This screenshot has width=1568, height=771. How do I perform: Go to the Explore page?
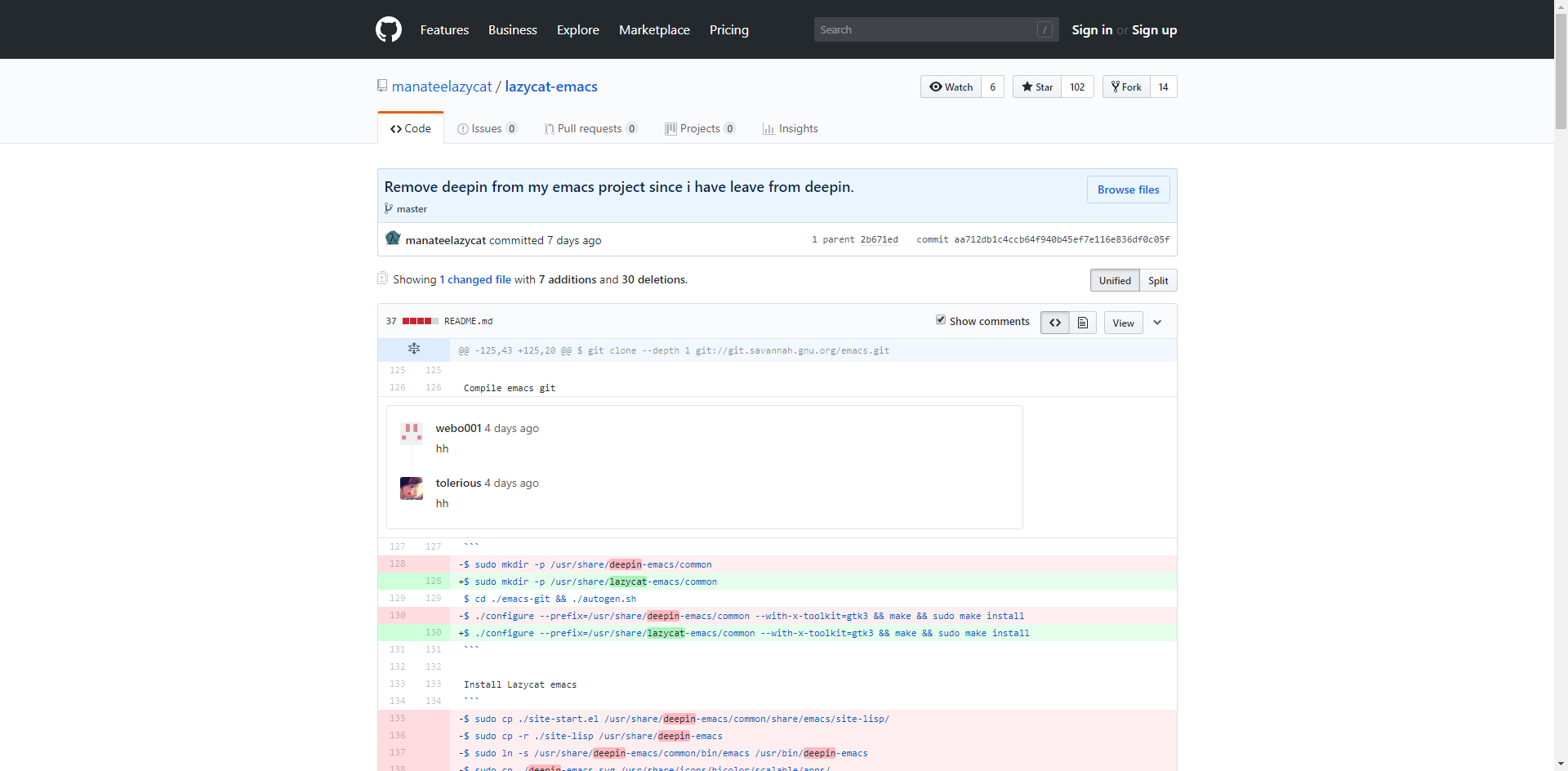(578, 30)
